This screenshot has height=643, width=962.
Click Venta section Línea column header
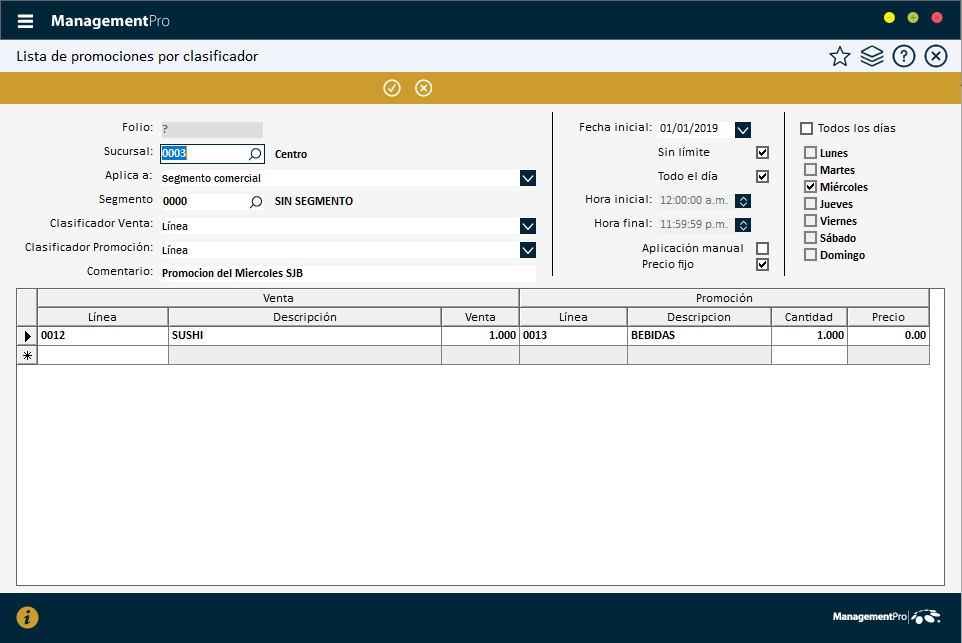pyautogui.click(x=102, y=317)
